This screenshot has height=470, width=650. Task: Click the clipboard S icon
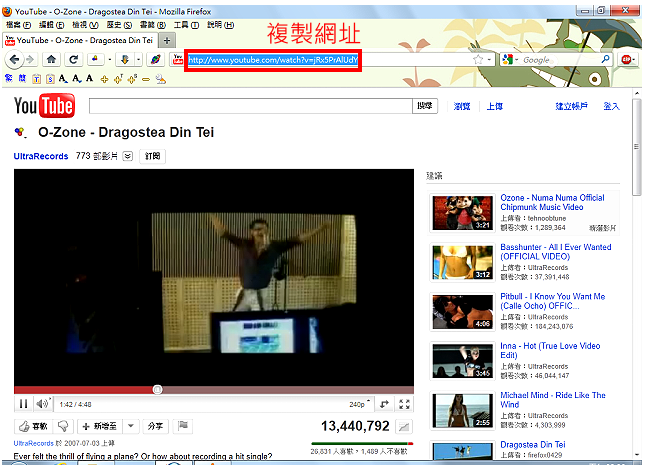pos(50,79)
